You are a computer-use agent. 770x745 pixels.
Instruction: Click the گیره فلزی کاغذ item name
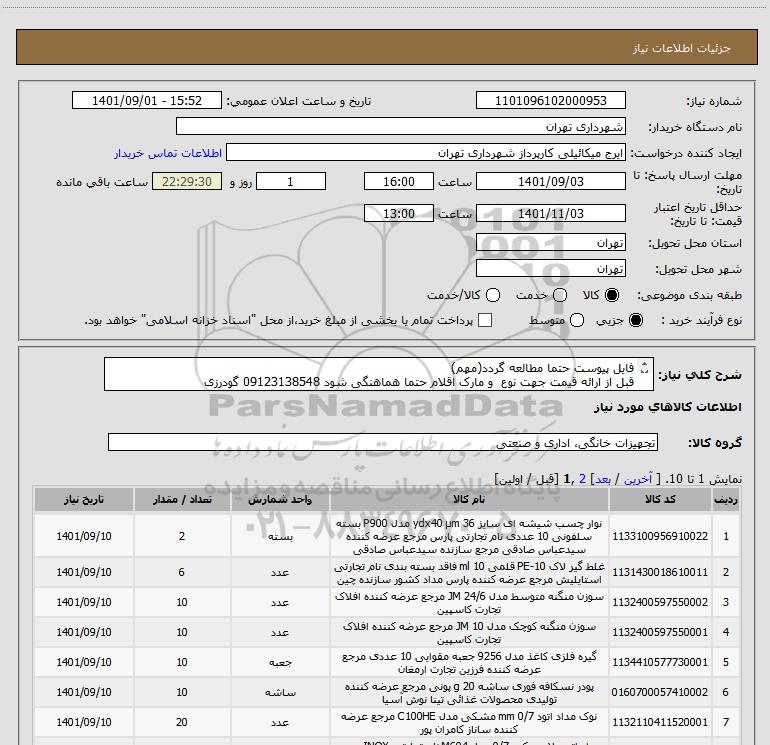pos(469,662)
